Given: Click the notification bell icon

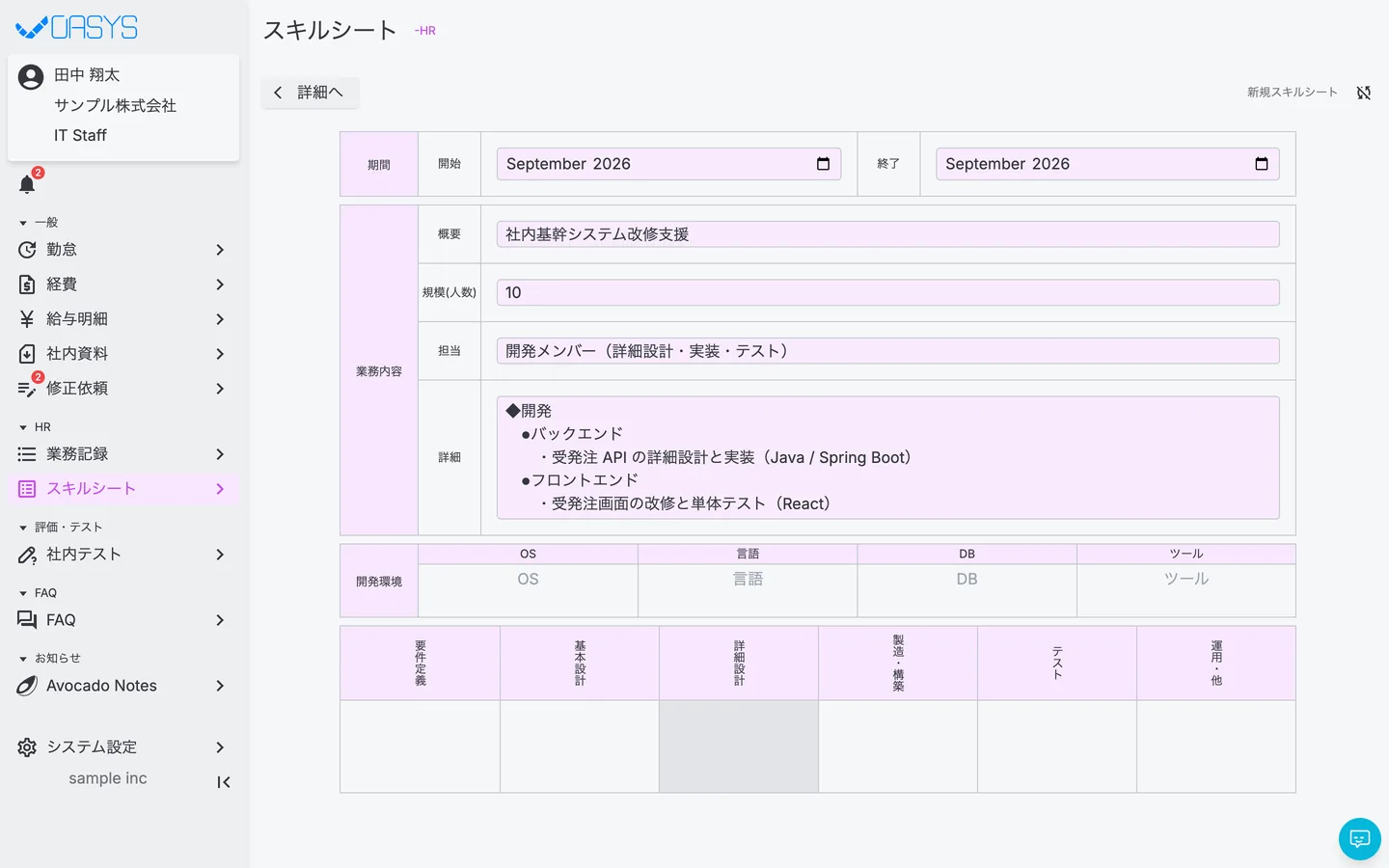Looking at the screenshot, I should coord(27,184).
